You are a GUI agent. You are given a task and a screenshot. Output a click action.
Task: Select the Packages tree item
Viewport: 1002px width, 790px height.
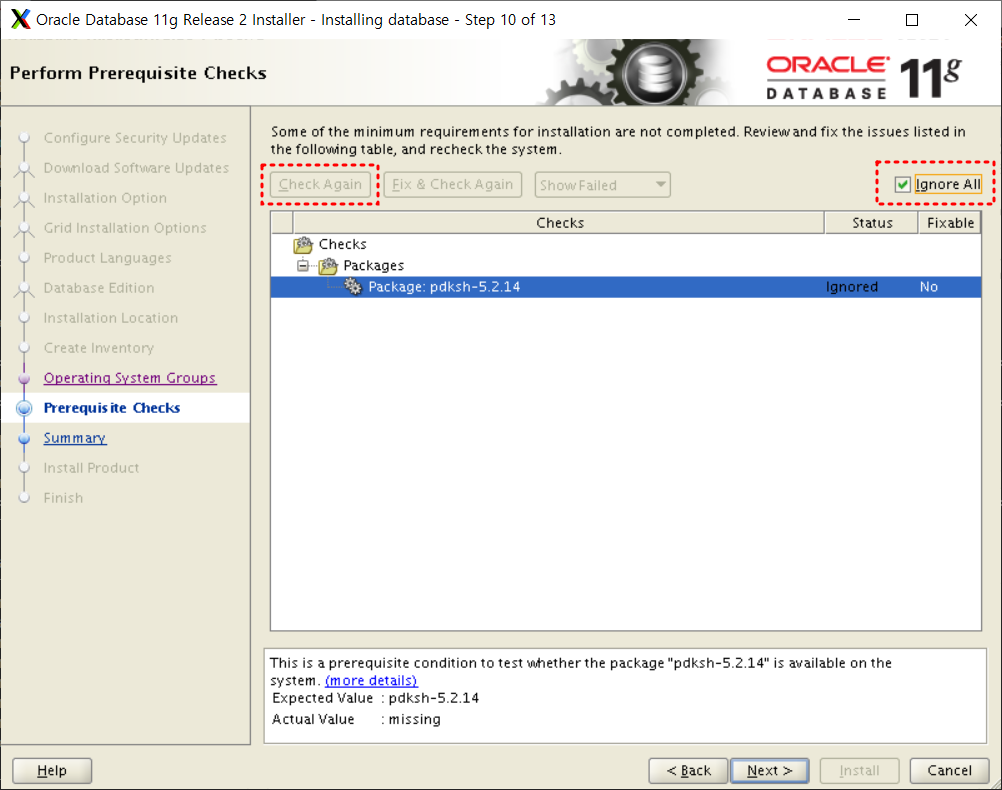pos(373,265)
